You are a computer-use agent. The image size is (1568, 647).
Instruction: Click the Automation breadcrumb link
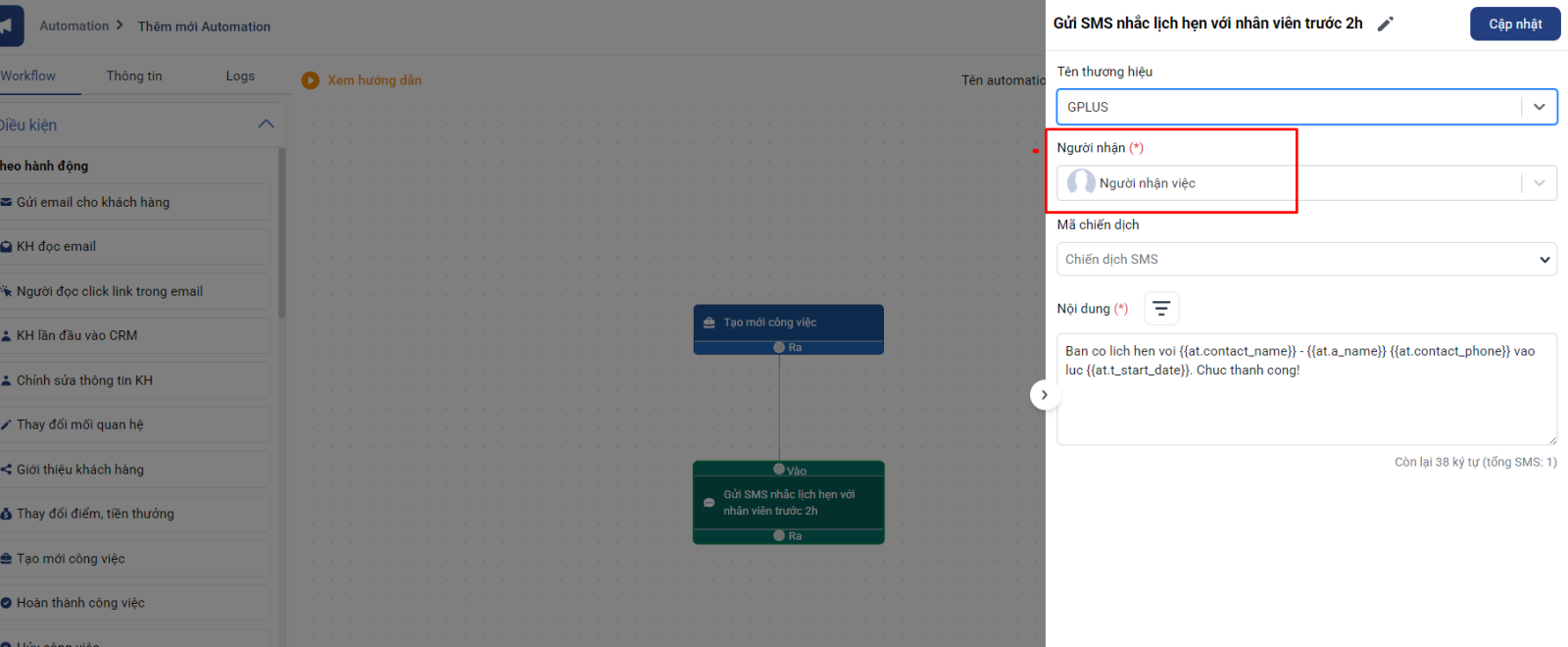point(74,26)
